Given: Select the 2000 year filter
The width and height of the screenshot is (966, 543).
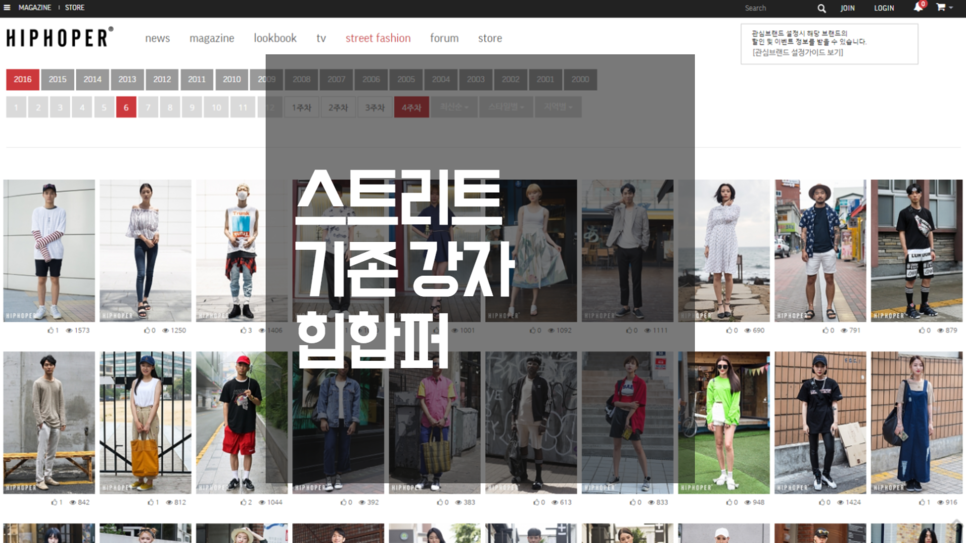Looking at the screenshot, I should [580, 80].
